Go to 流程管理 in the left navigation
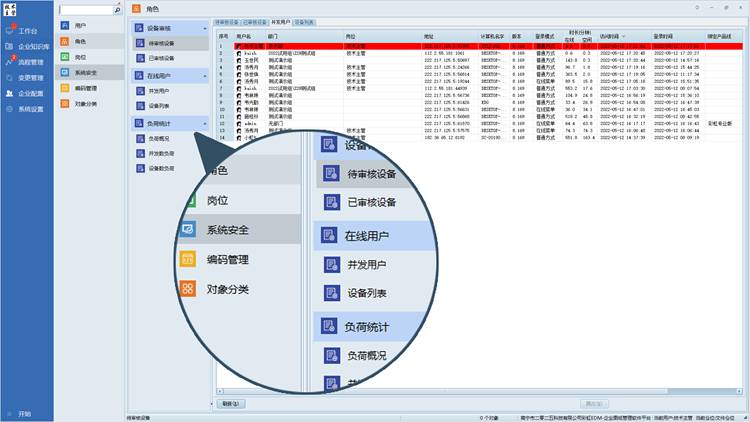 pos(30,61)
